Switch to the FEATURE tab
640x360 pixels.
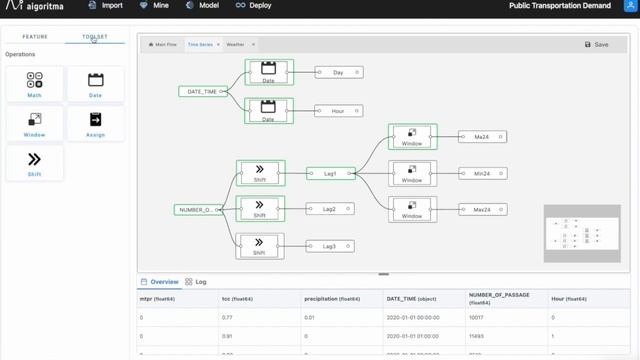pyautogui.click(x=35, y=37)
